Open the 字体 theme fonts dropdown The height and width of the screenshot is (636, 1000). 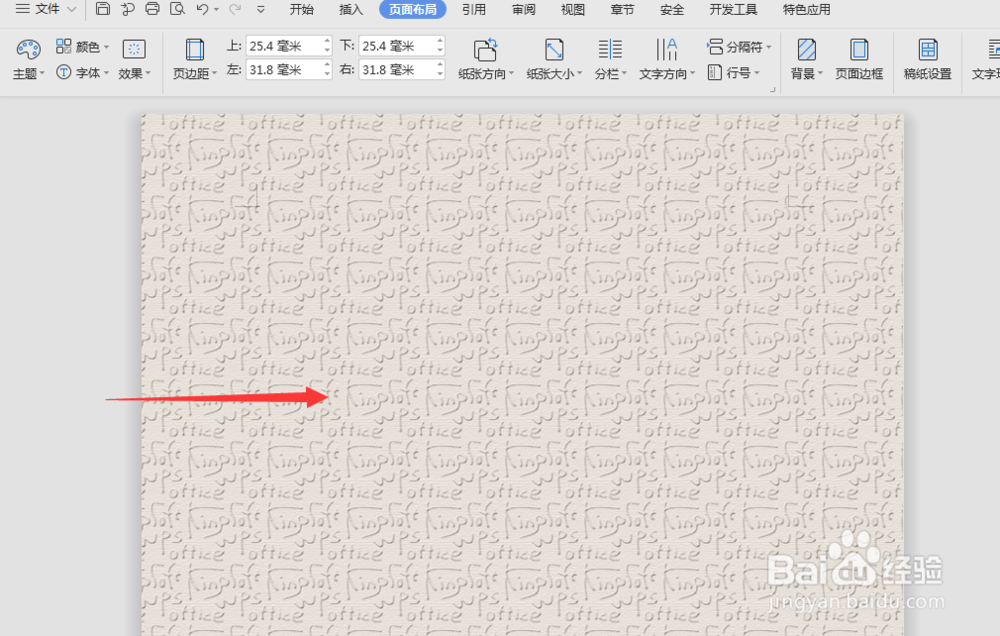[82, 73]
